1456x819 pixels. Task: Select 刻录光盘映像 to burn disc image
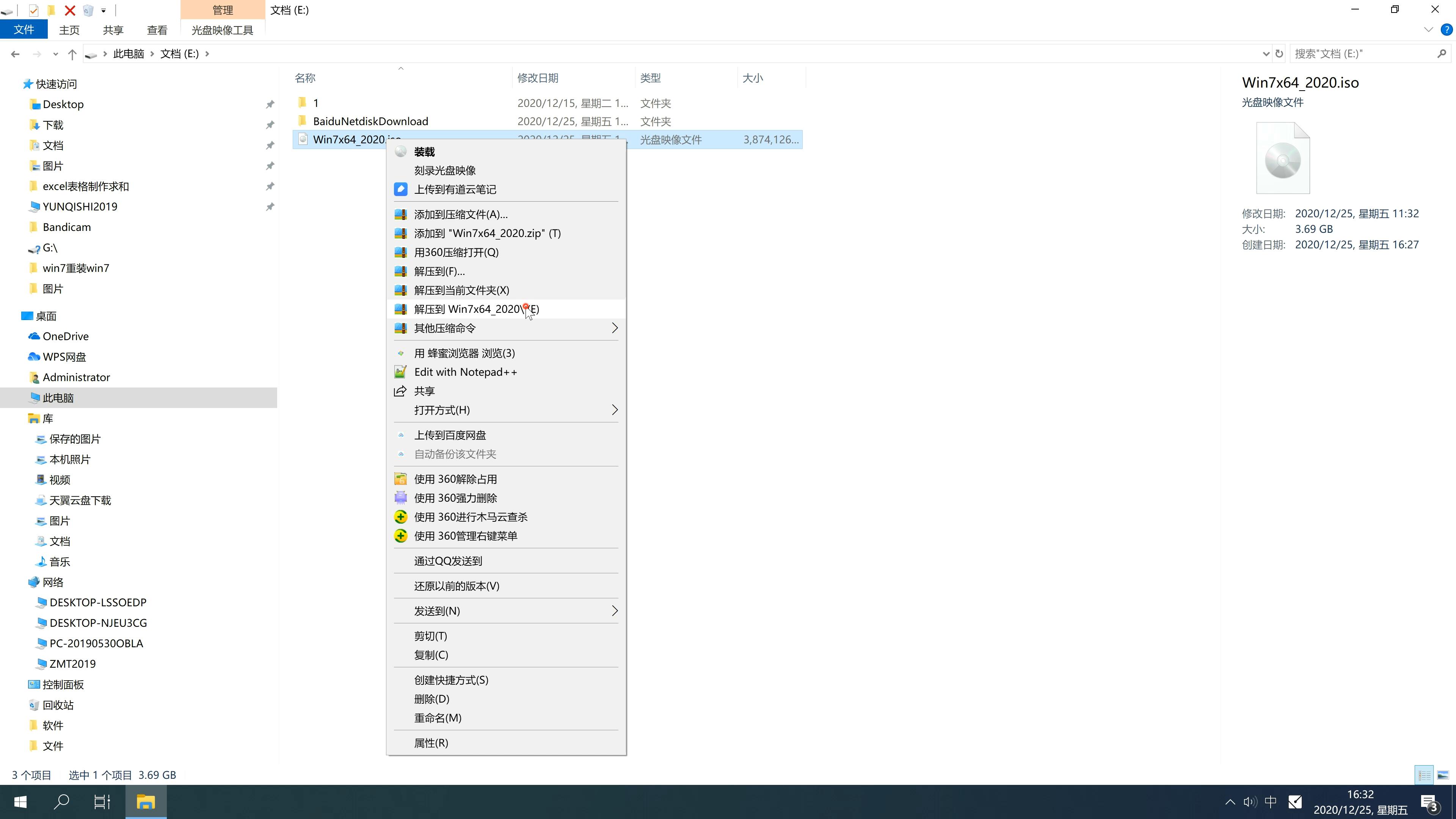click(447, 170)
